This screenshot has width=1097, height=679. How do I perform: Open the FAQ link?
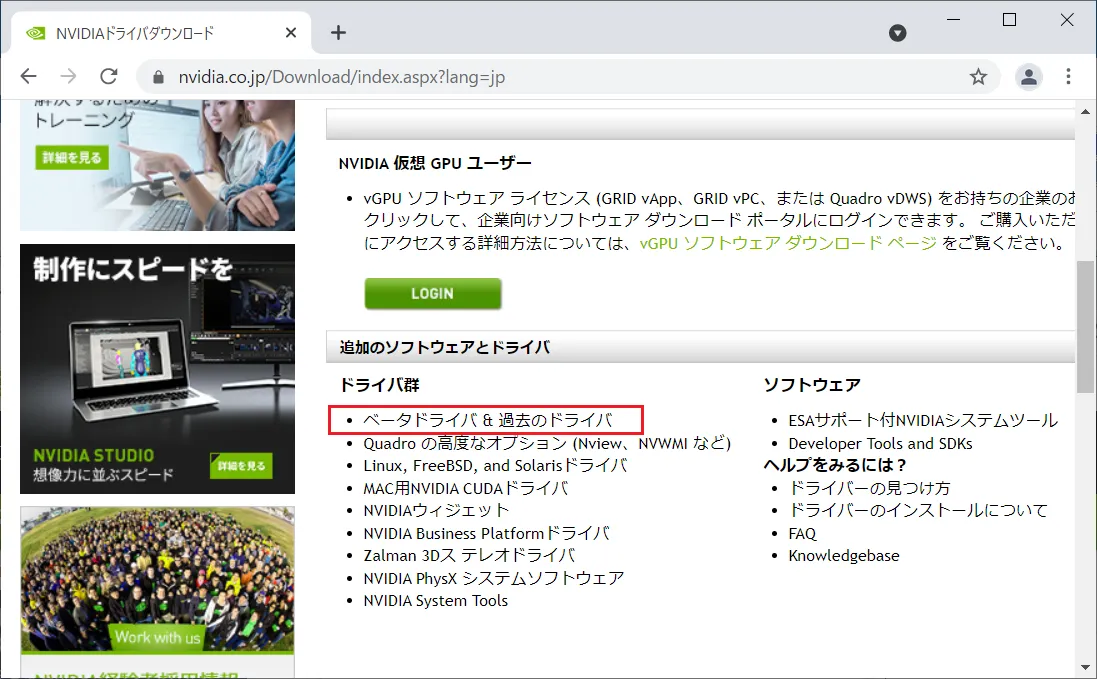[x=802, y=534]
